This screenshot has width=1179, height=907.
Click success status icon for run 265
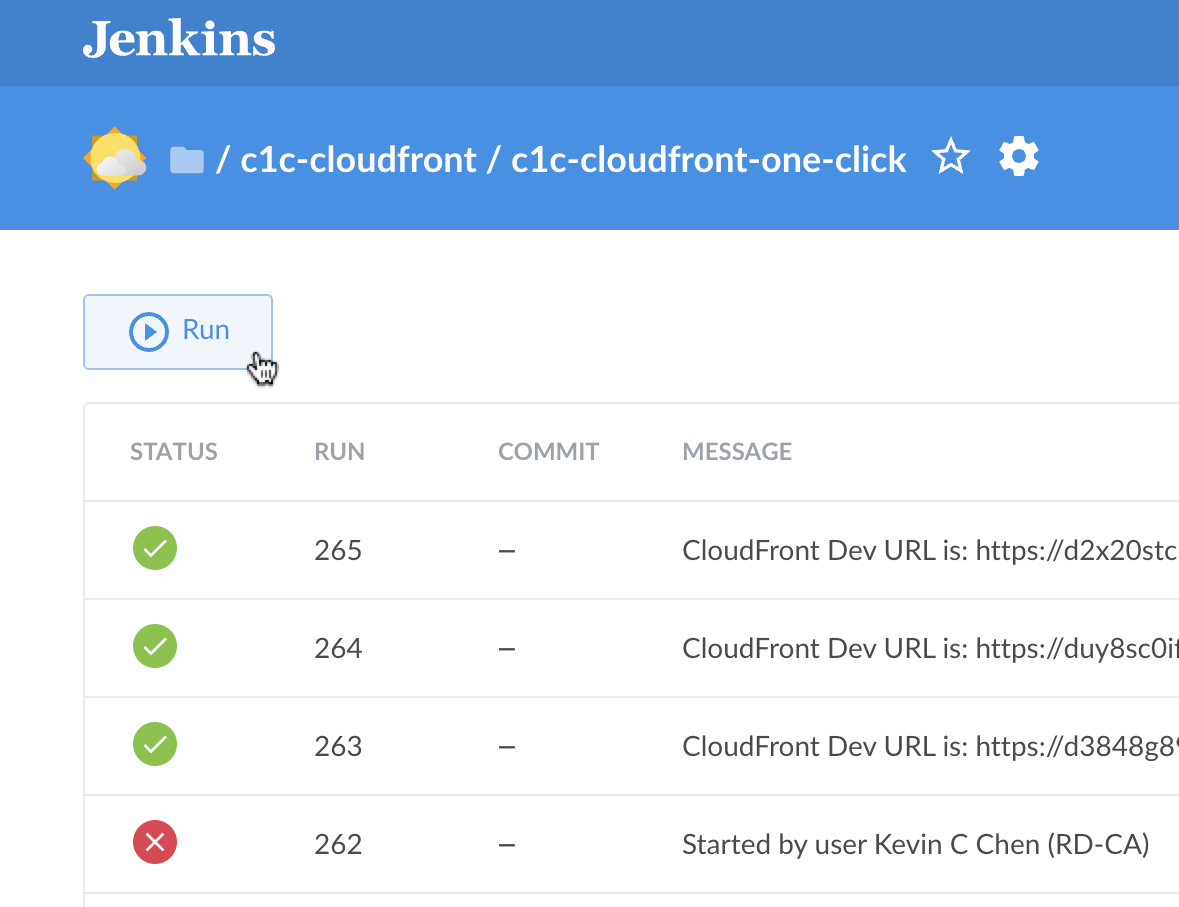pos(155,548)
